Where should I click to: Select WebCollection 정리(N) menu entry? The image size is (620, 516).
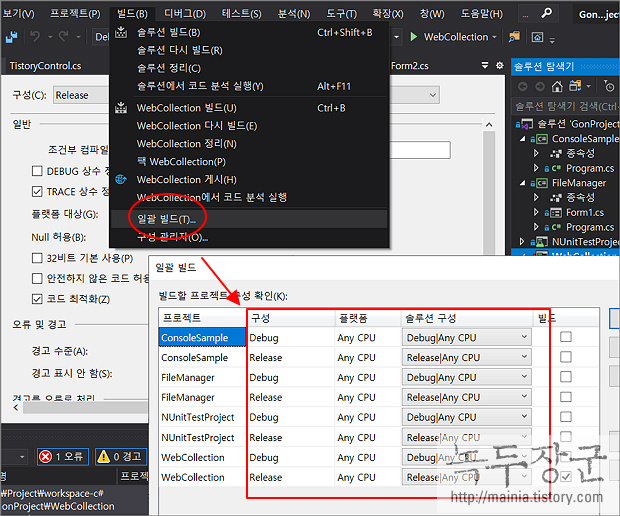point(248,144)
